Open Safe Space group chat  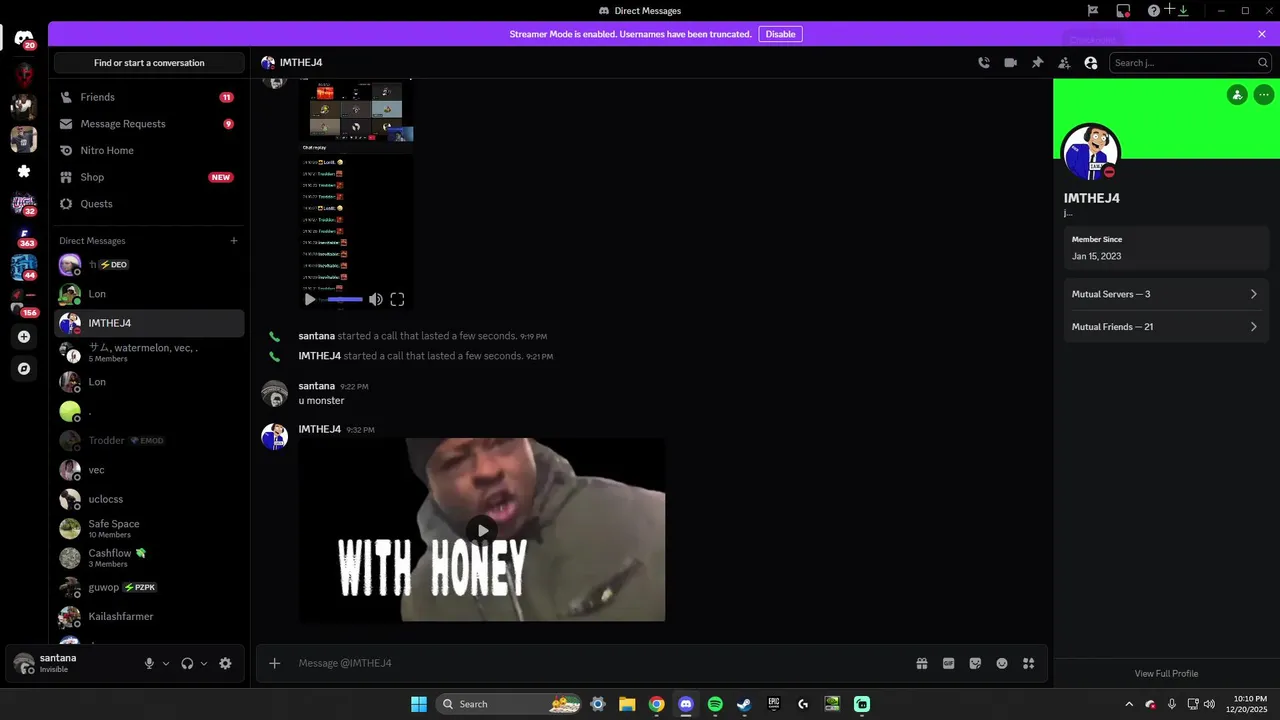pyautogui.click(x=149, y=528)
